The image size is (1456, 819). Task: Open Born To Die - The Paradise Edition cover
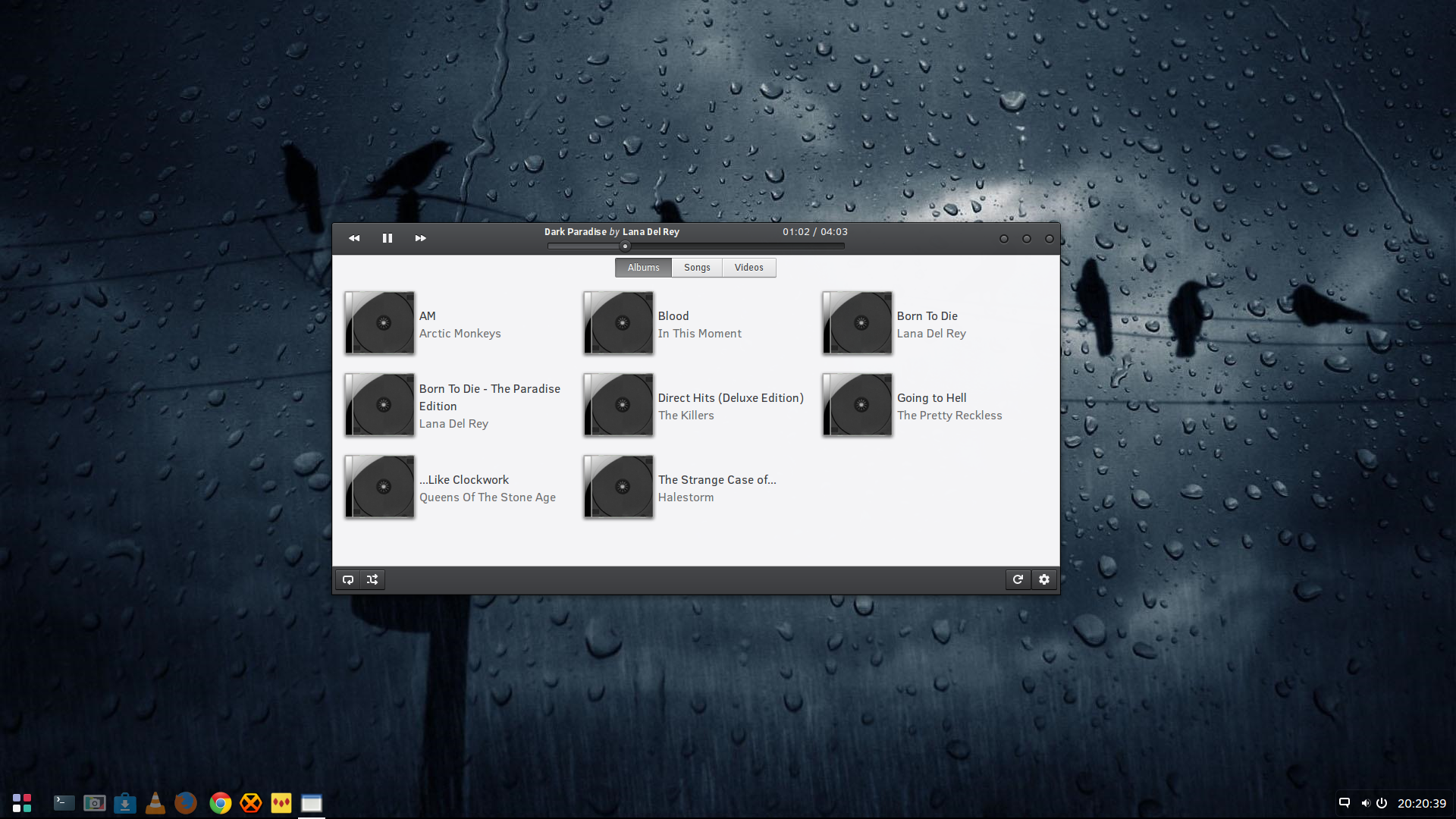[380, 405]
